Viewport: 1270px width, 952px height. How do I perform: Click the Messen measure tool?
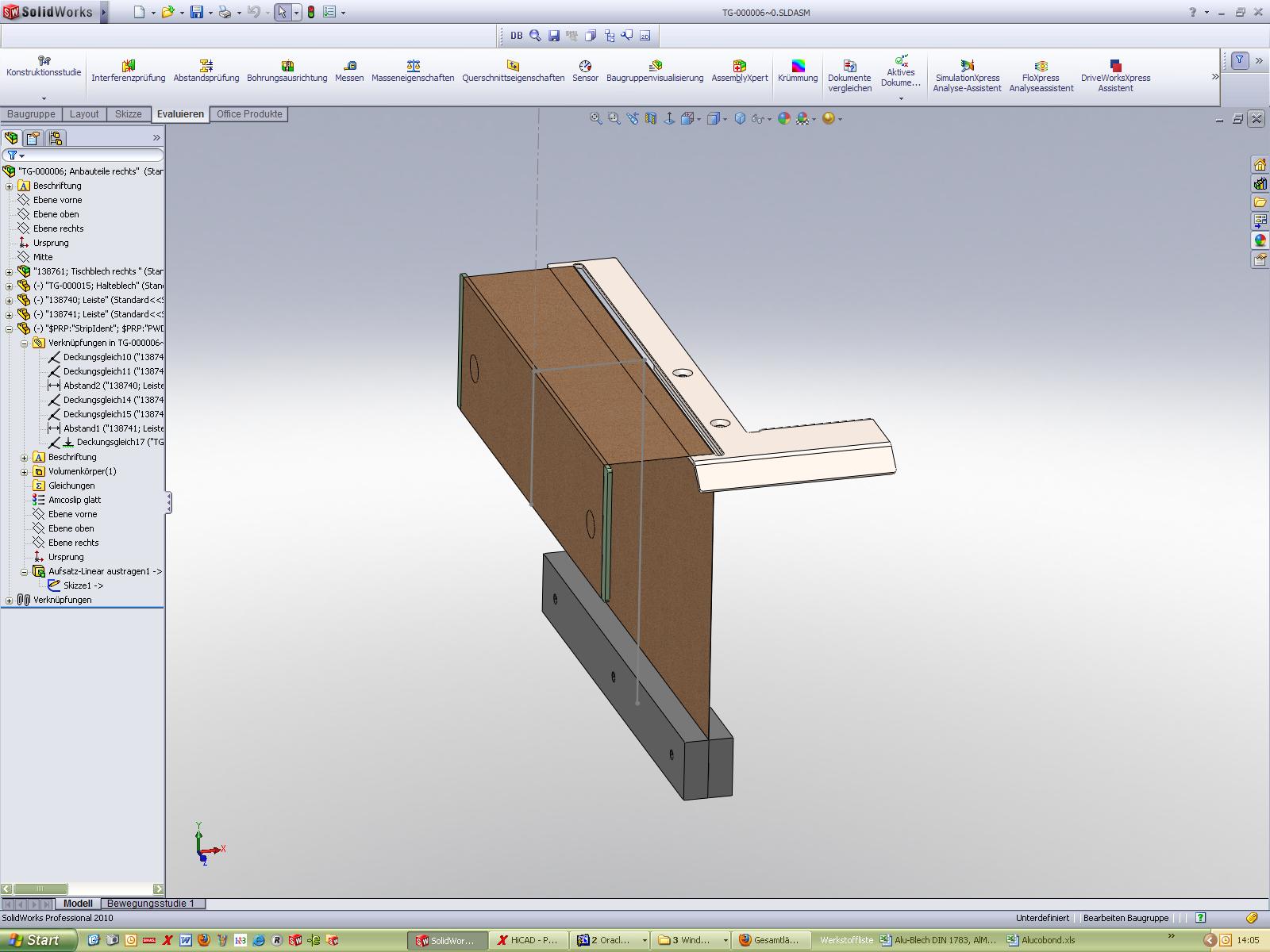tap(349, 71)
